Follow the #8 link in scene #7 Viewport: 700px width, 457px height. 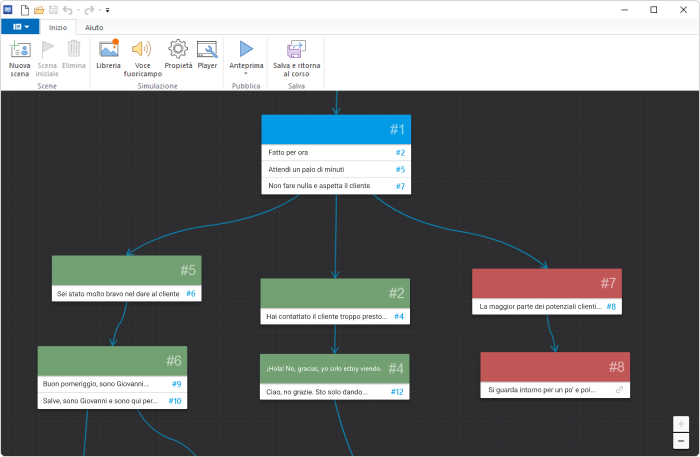611,307
